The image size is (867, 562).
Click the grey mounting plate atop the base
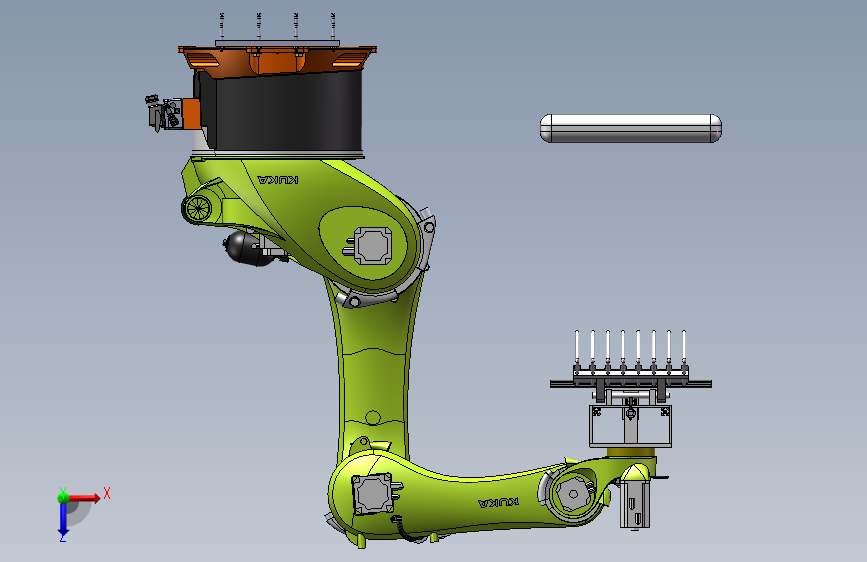277,43
